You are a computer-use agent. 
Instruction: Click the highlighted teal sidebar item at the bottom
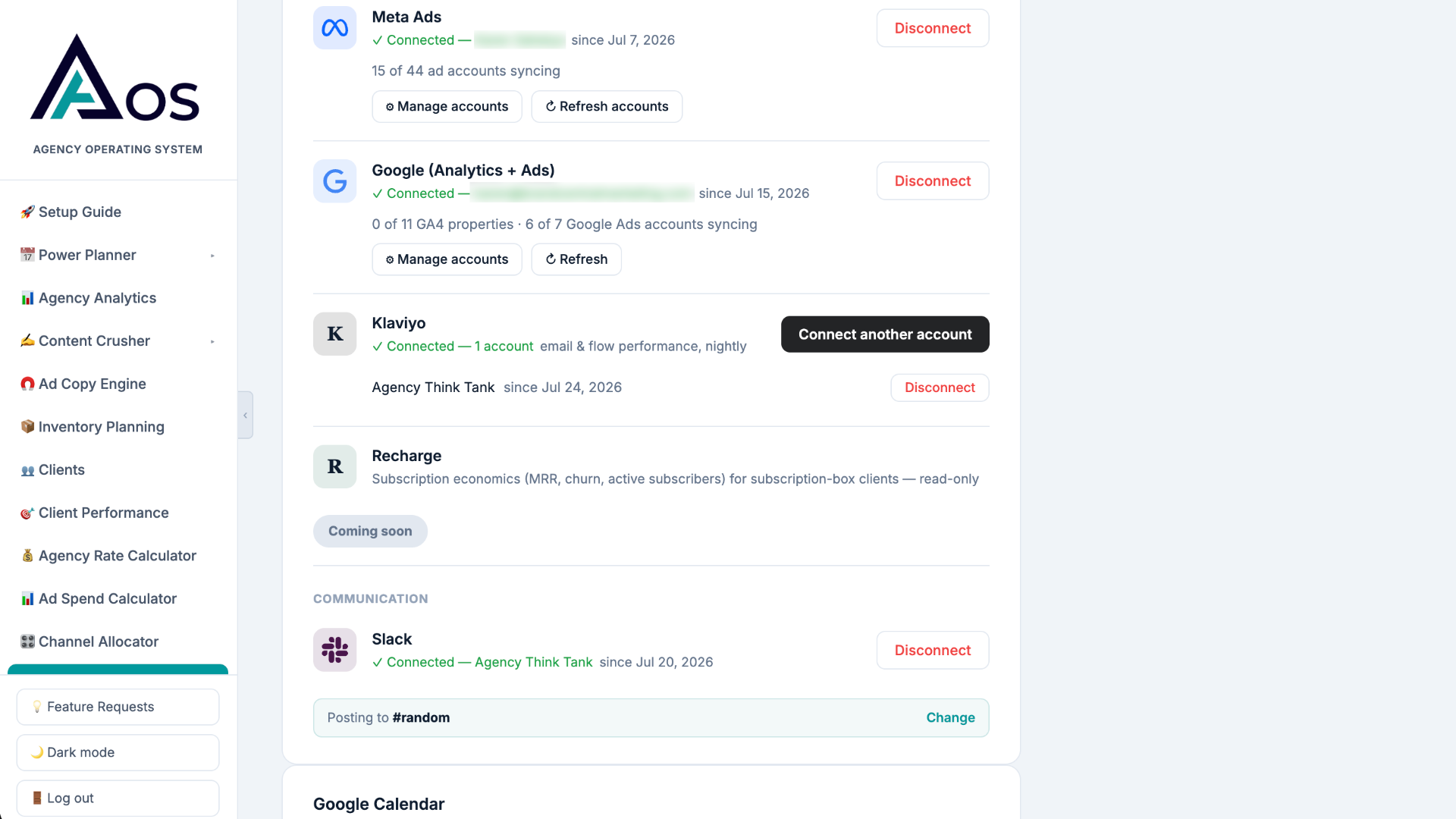coord(118,669)
